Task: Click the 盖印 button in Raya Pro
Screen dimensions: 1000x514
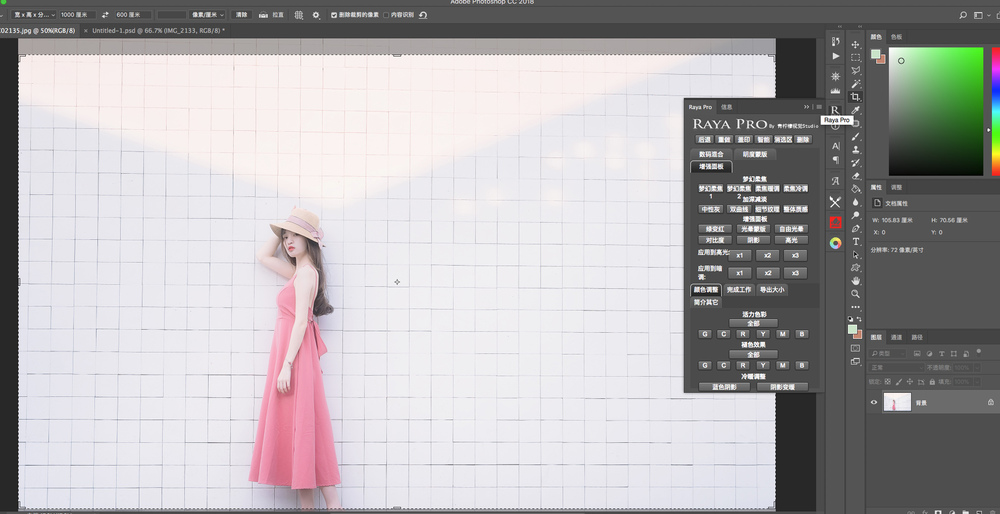Action: (744, 140)
